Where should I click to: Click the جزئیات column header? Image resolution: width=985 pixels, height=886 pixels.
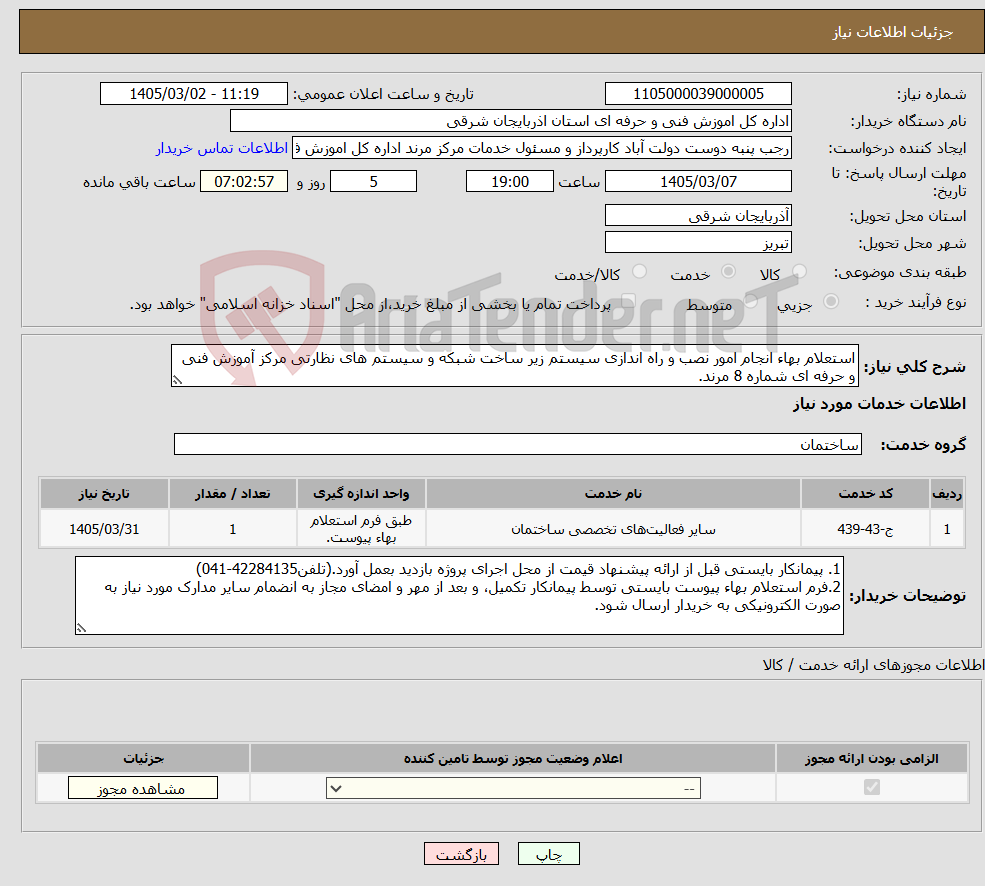(x=143, y=758)
